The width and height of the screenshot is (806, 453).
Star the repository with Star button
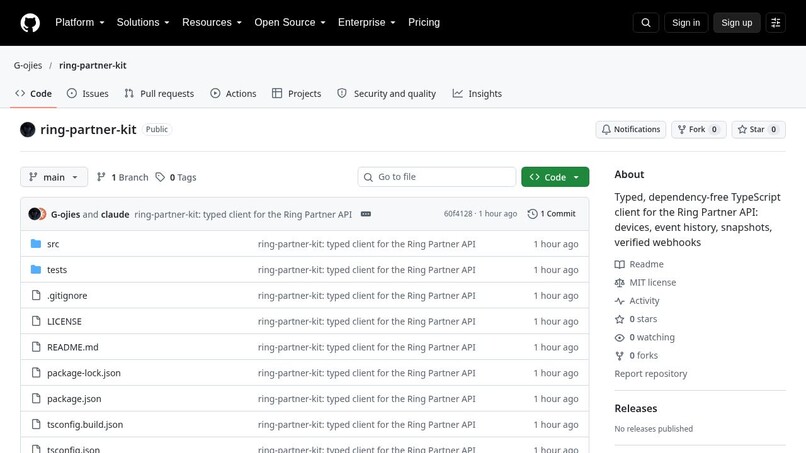tap(759, 130)
